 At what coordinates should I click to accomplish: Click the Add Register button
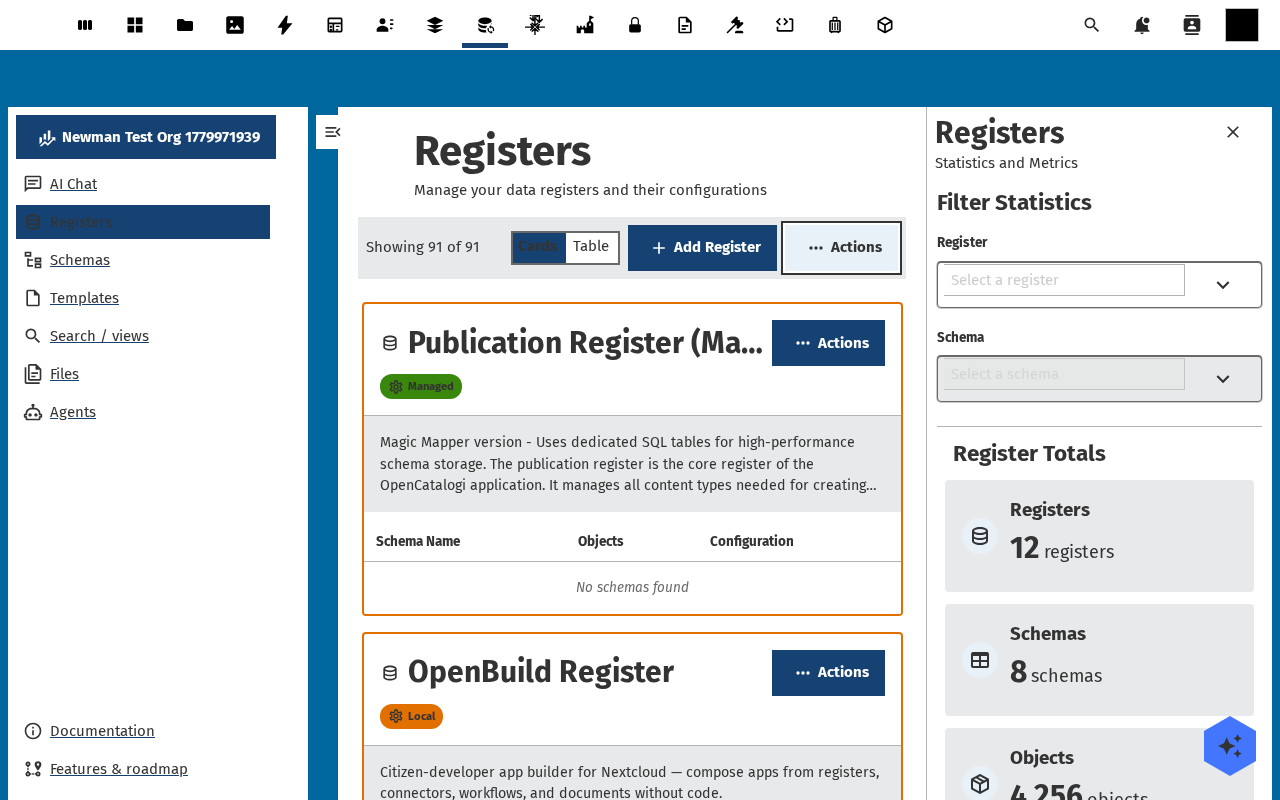click(702, 248)
